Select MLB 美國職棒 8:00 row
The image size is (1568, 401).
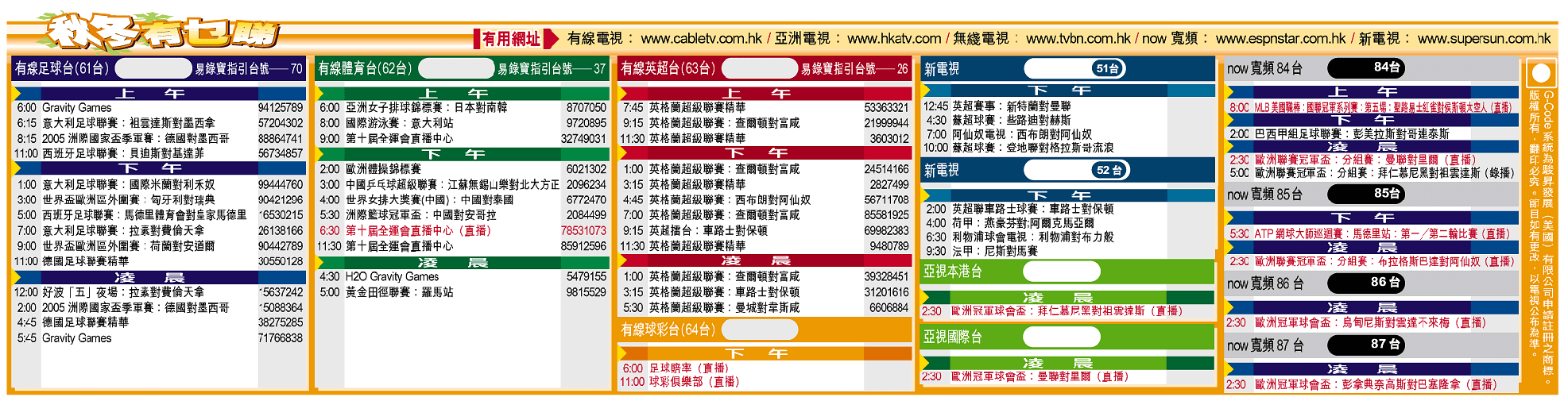tap(1371, 107)
